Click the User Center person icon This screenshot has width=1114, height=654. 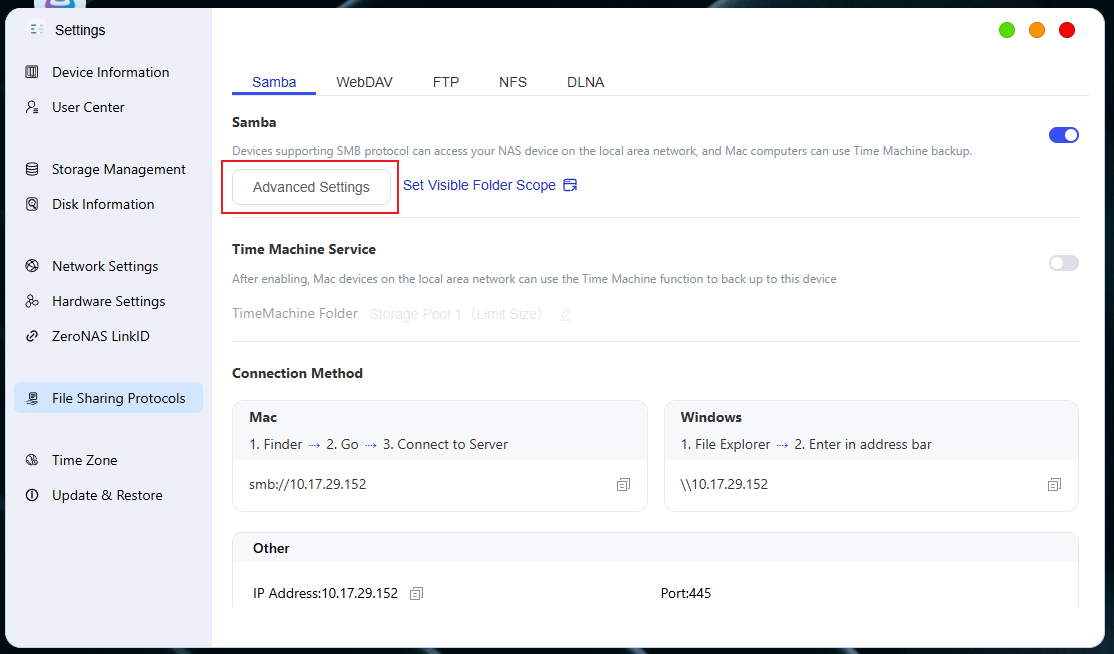[x=32, y=107]
